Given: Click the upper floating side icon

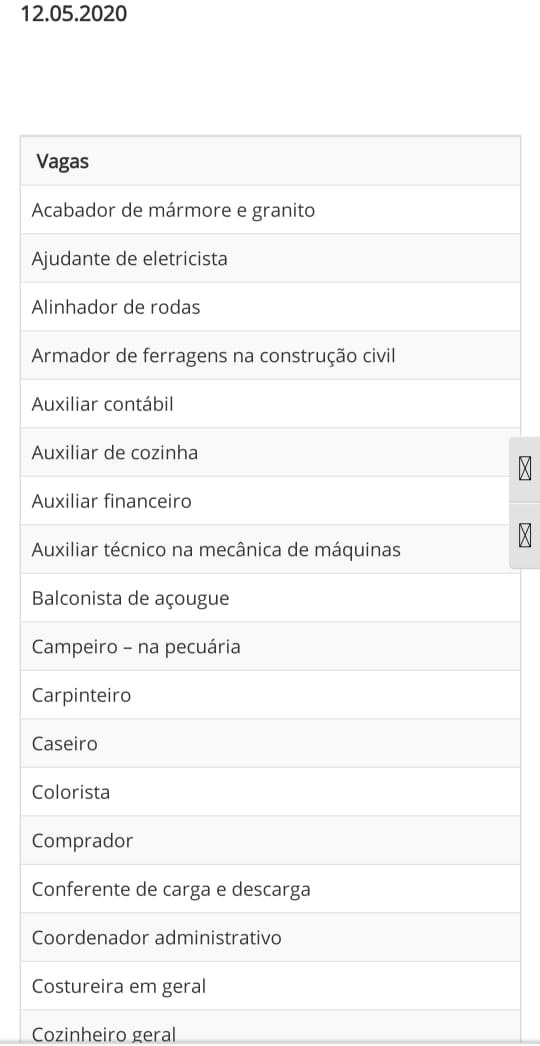Looking at the screenshot, I should click(525, 470).
